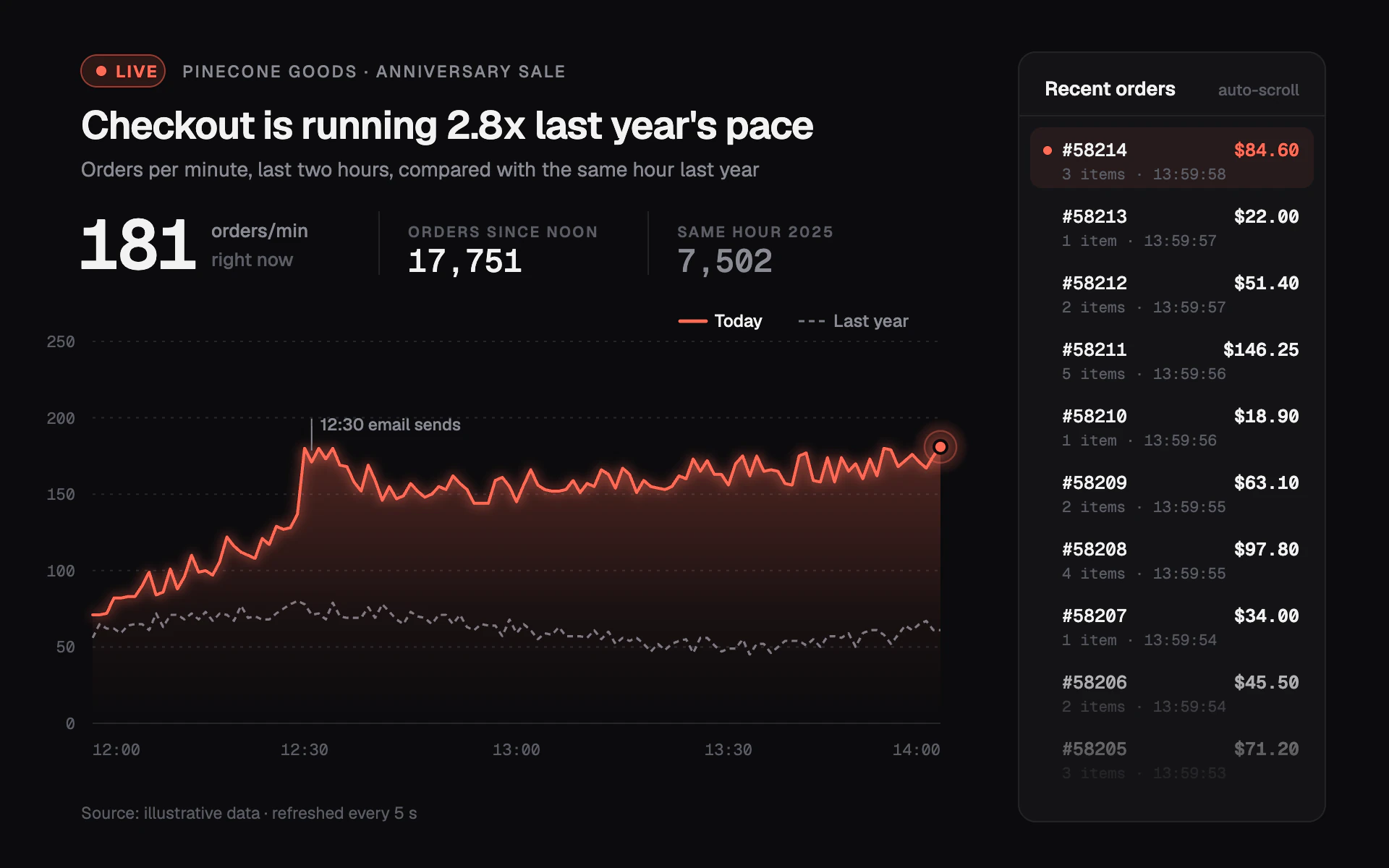Click the 13:00 x-axis label
The image size is (1389, 868).
[516, 750]
